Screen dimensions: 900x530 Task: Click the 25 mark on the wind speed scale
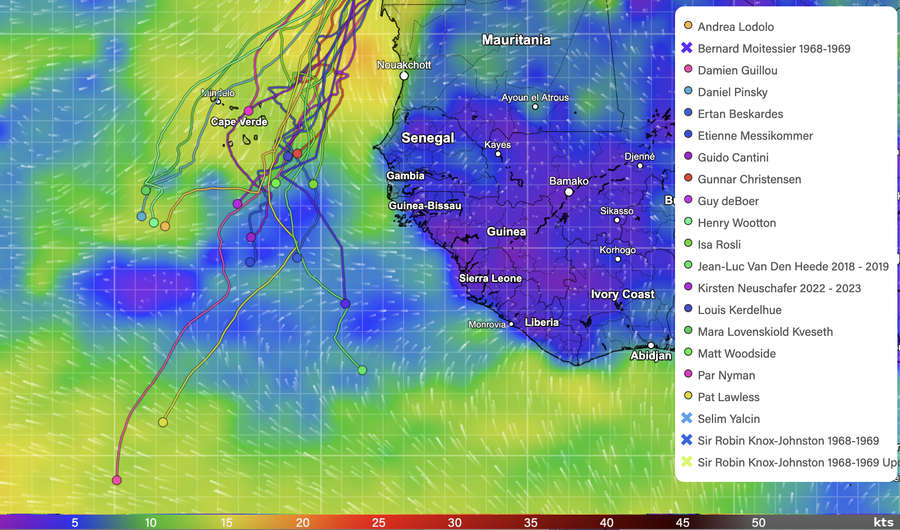click(378, 523)
